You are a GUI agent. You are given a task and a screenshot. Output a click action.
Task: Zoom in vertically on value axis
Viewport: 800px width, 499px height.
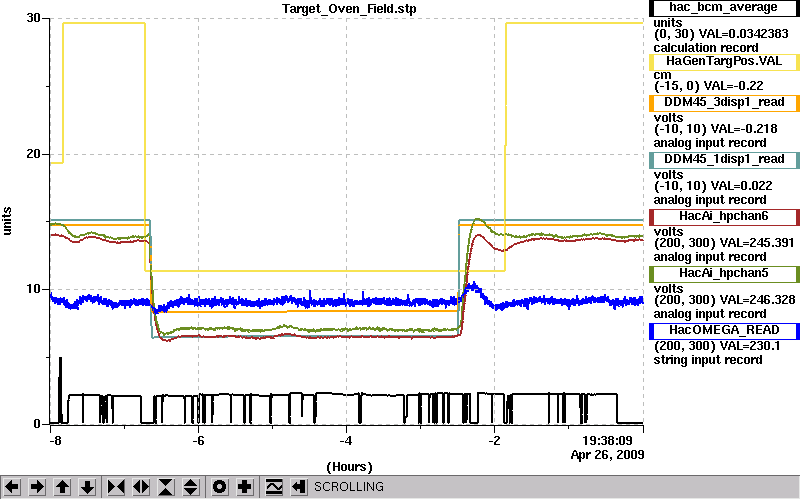[x=166, y=487]
